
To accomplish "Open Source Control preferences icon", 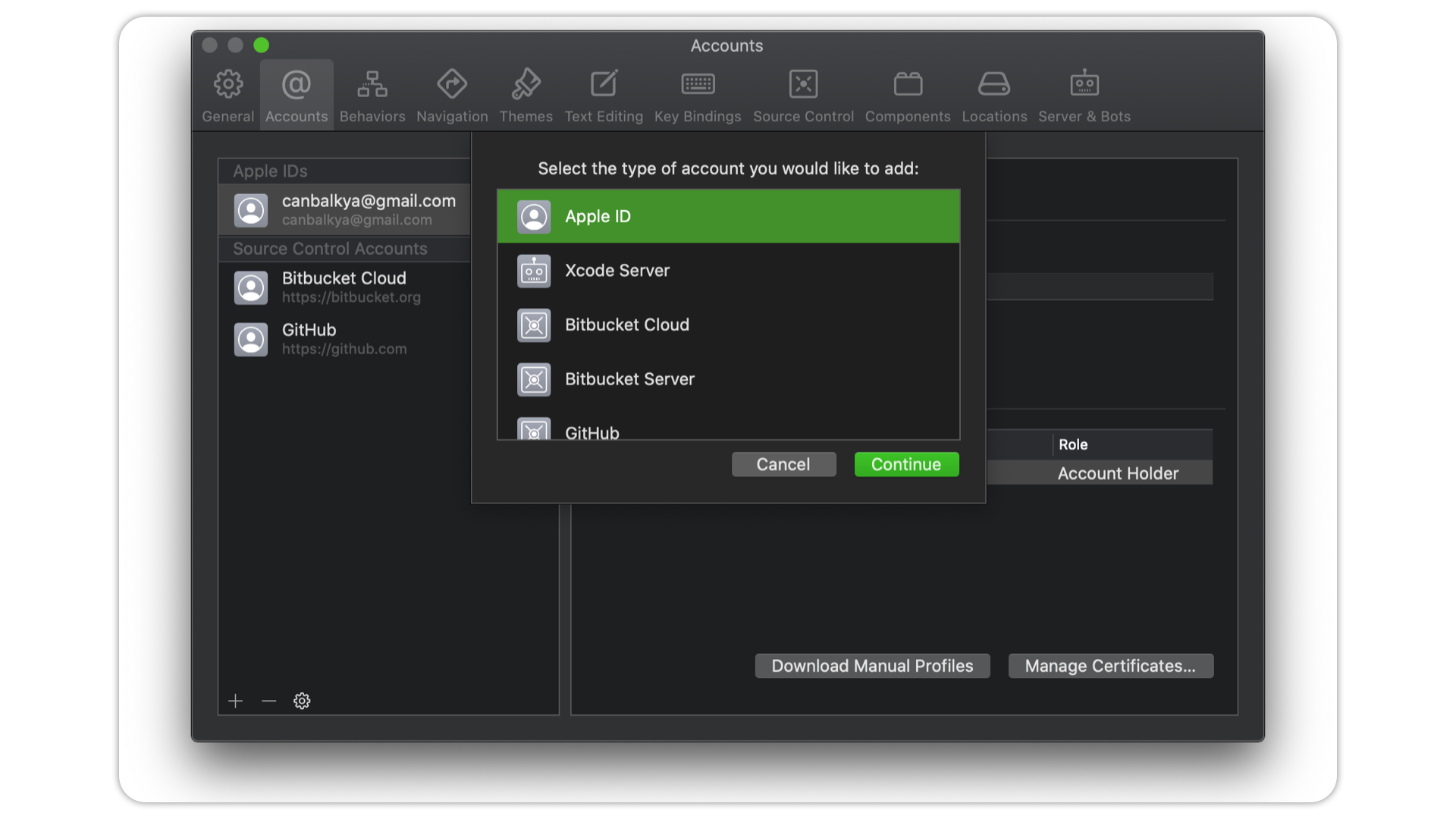I will pyautogui.click(x=803, y=84).
